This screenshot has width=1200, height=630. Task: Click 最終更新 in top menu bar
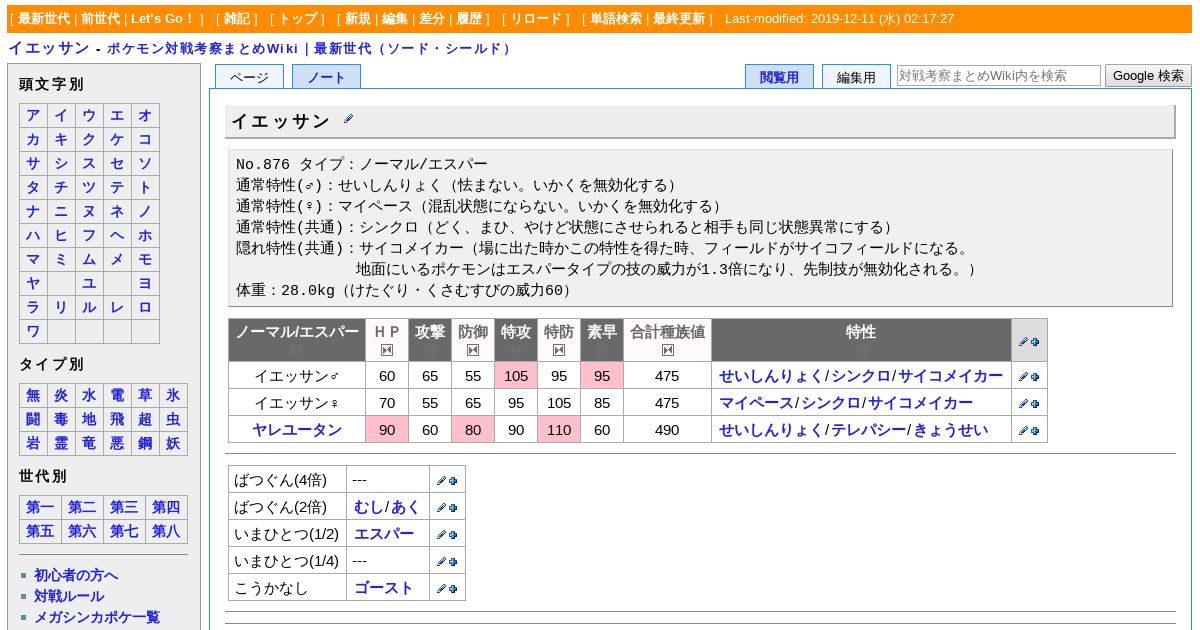tap(679, 19)
